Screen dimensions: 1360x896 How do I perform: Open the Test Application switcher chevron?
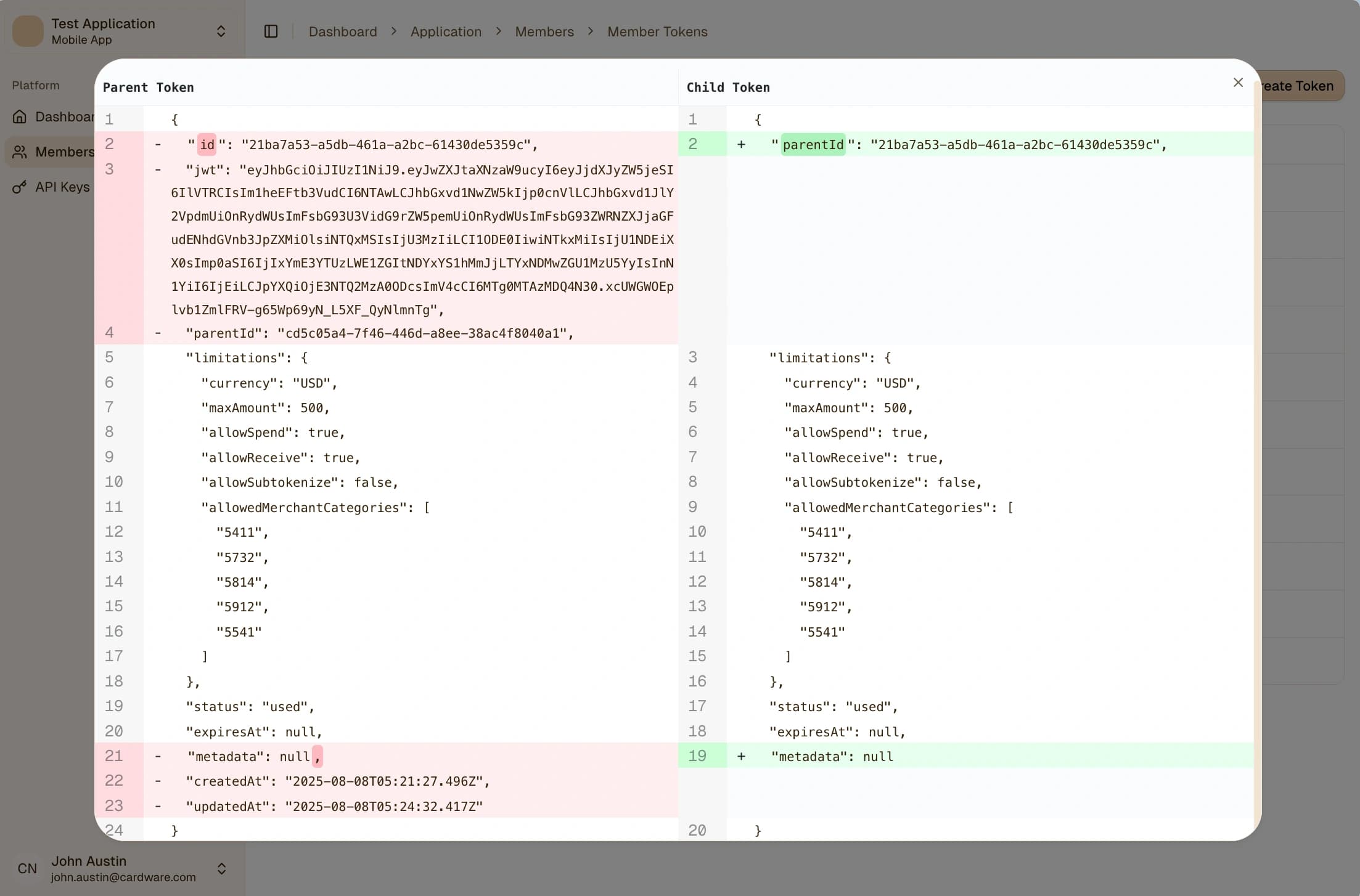point(221,31)
